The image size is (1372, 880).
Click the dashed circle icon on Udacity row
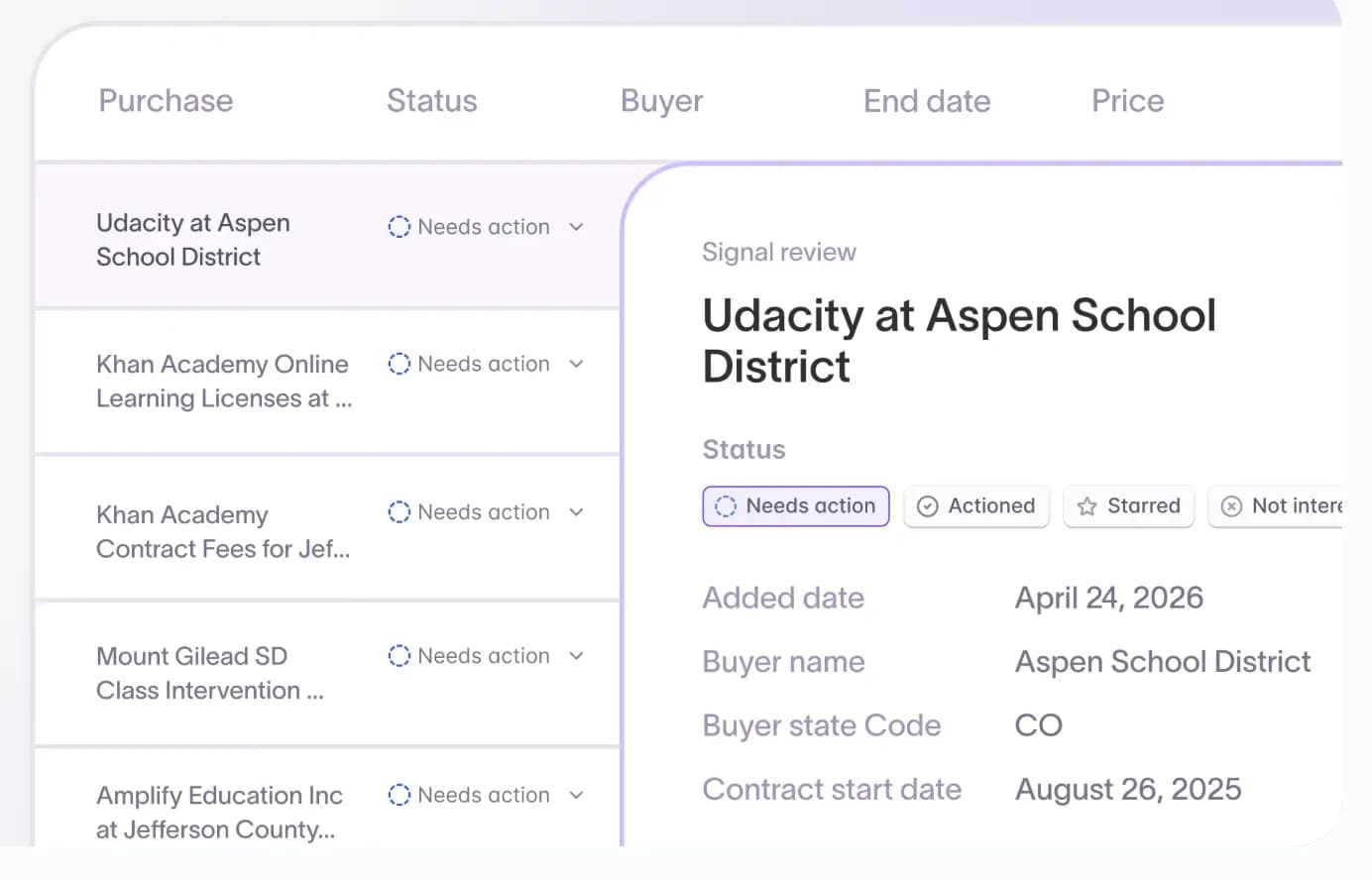399,227
